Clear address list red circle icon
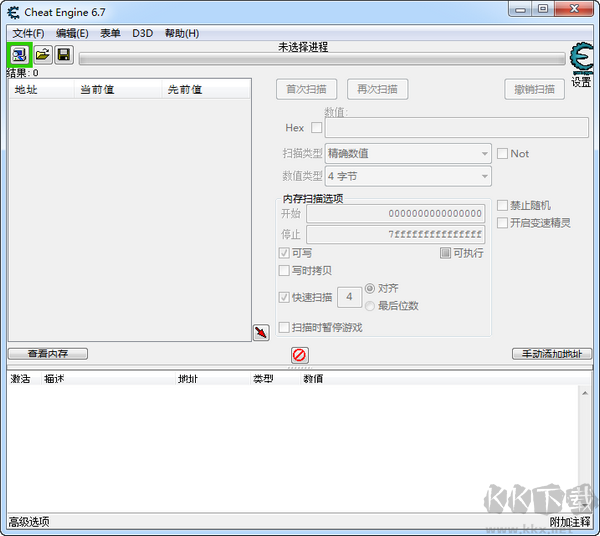600x536 pixels. [299, 355]
